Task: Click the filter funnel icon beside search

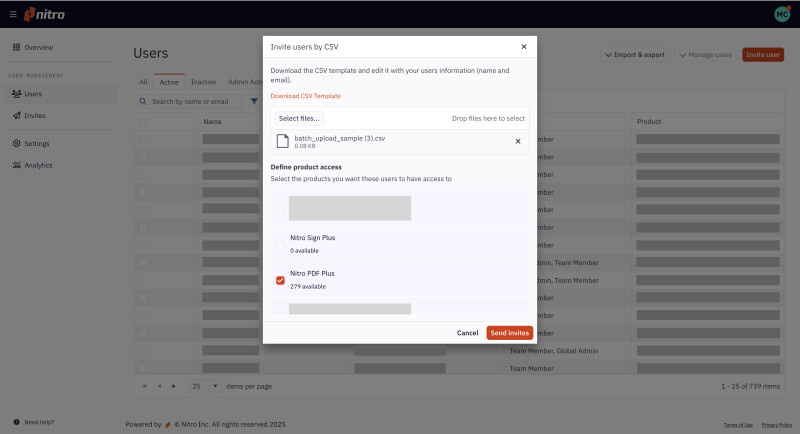Action: (x=254, y=101)
